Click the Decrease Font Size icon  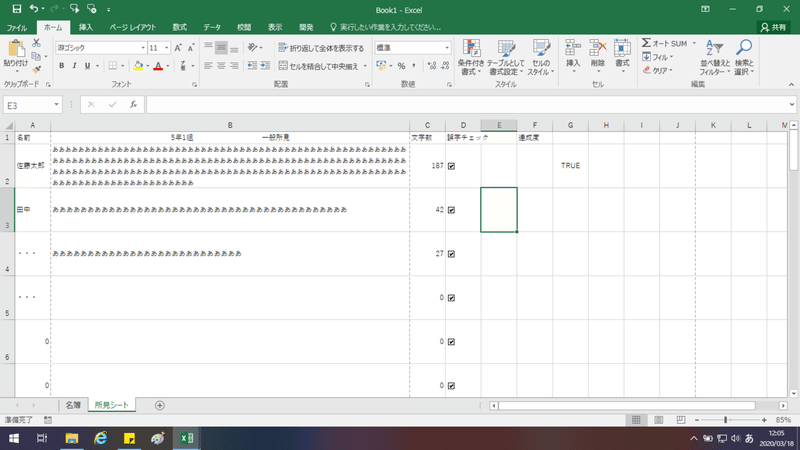coord(191,48)
